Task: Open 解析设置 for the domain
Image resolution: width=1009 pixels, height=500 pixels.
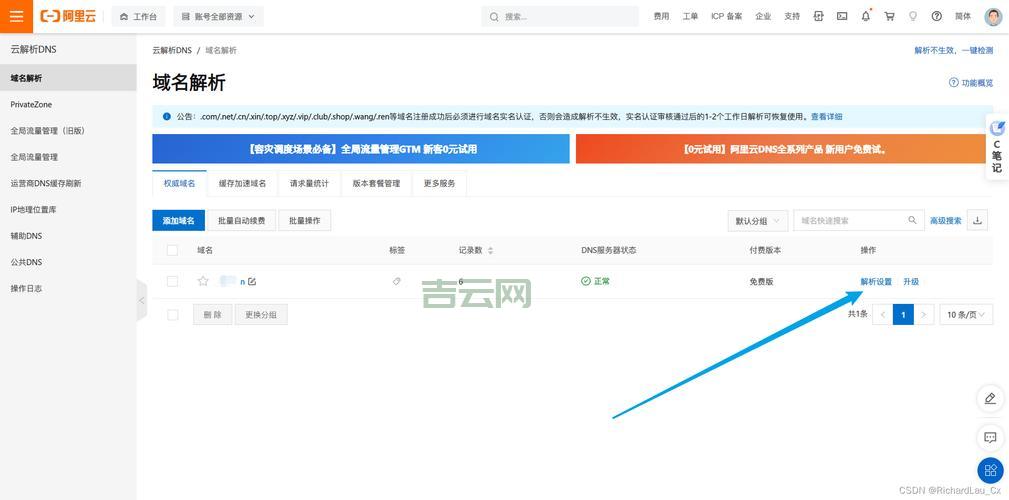Action: [x=876, y=281]
